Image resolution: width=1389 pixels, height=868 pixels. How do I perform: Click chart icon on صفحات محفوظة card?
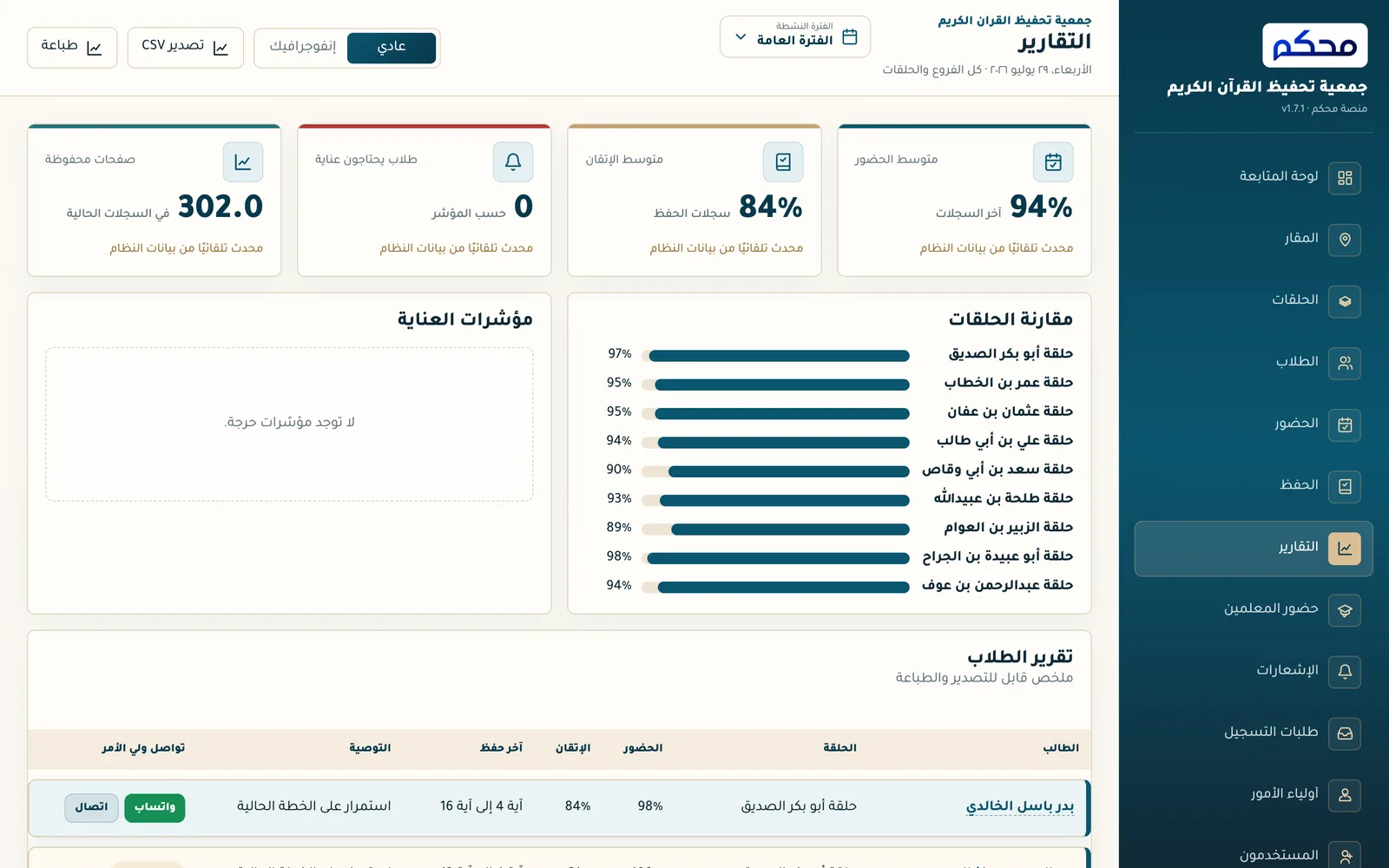click(x=243, y=162)
